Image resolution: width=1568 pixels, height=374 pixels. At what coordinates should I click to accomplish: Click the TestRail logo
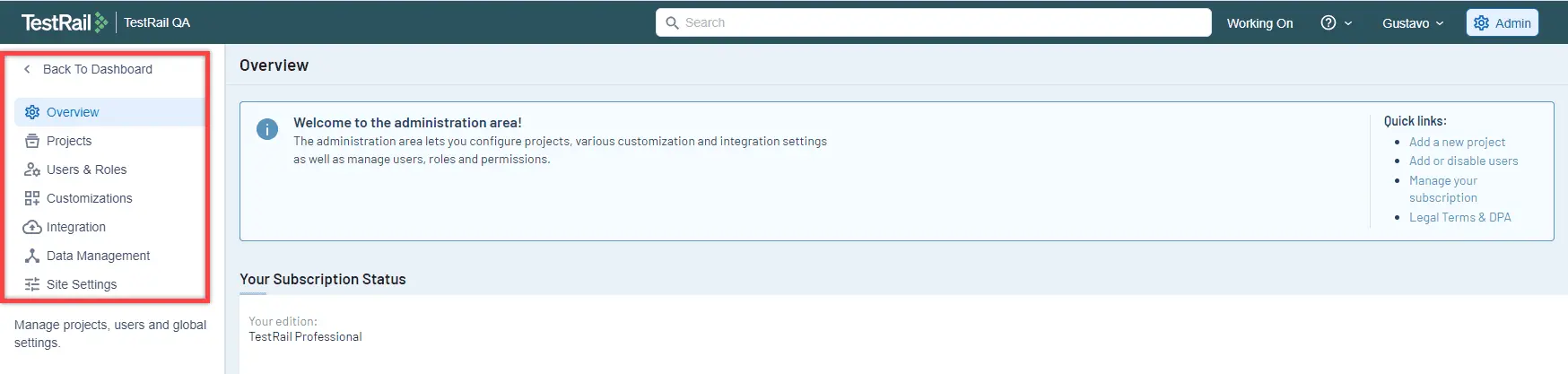tap(65, 22)
